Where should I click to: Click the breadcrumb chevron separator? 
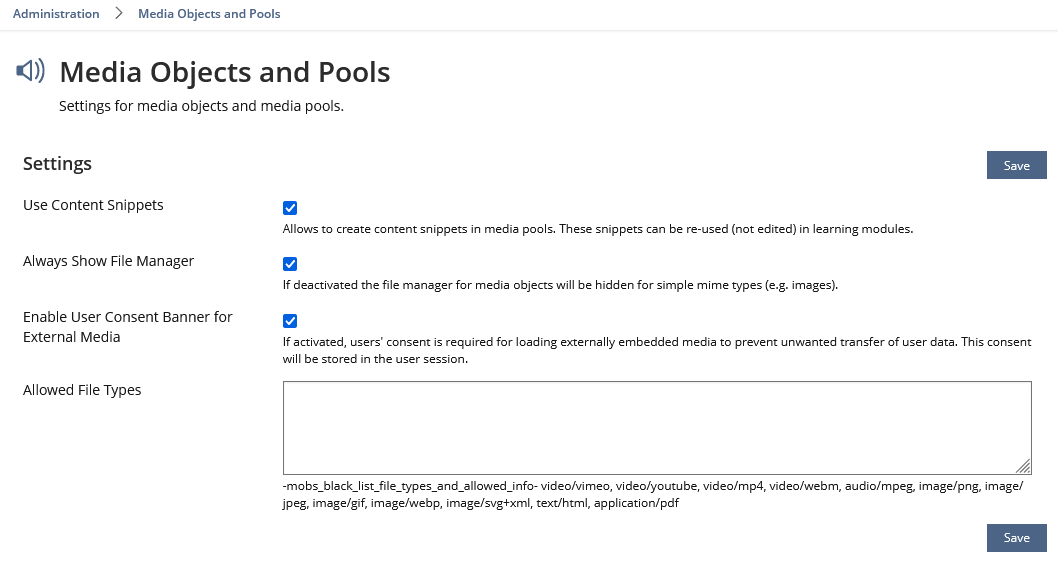[118, 14]
